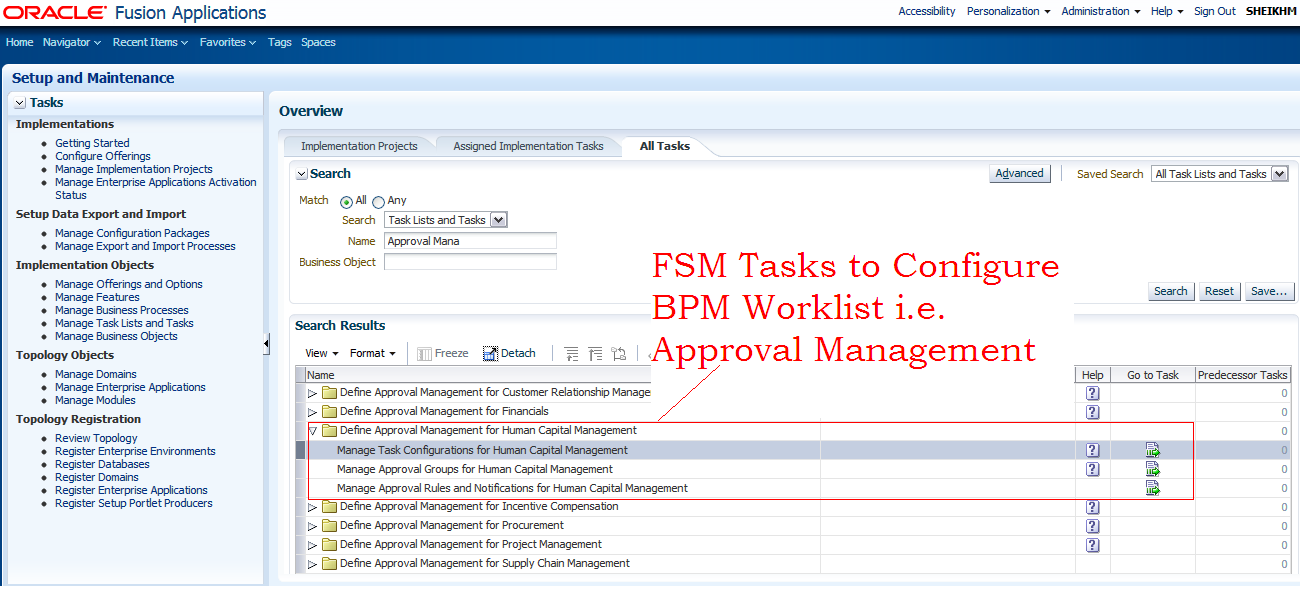The width and height of the screenshot is (1300, 600).
Task: Click inside the Business Object input field
Action: [x=470, y=260]
